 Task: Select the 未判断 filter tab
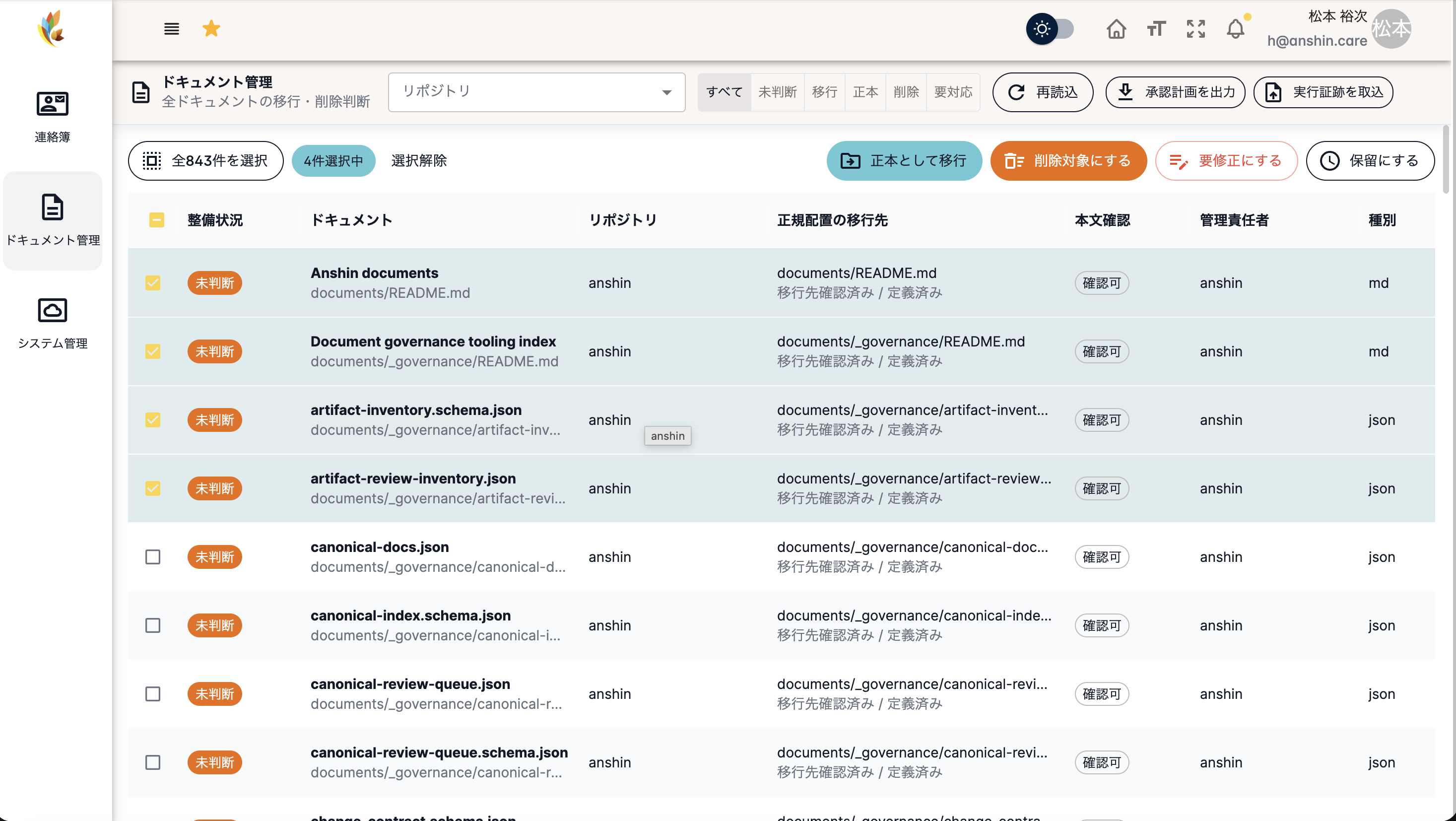777,92
